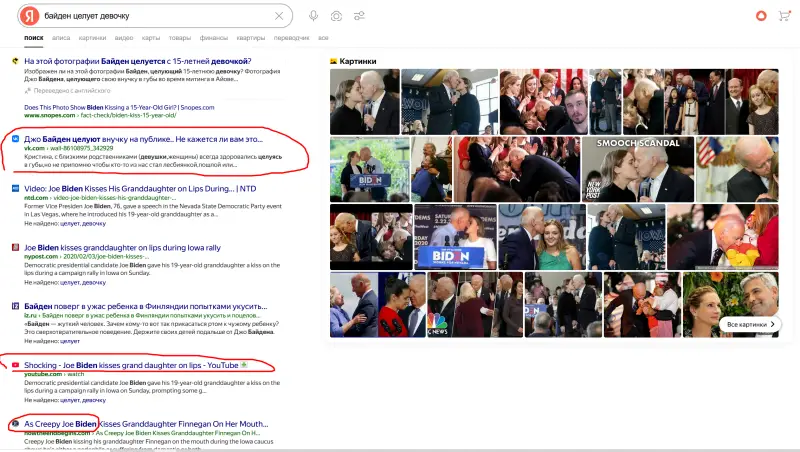Image resolution: width=800 pixels, height=452 pixels.
Task: Expand 'Все картинки' arrow button
Action: coord(752,324)
